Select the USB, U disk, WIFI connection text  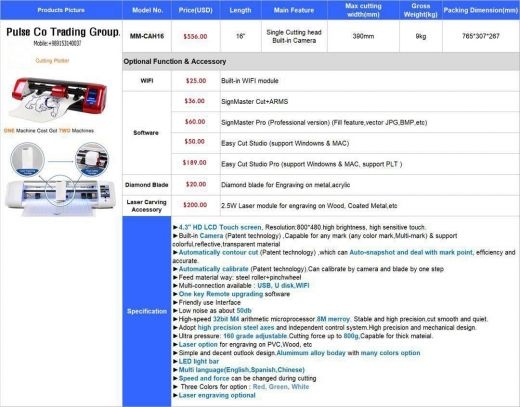tap(283, 286)
